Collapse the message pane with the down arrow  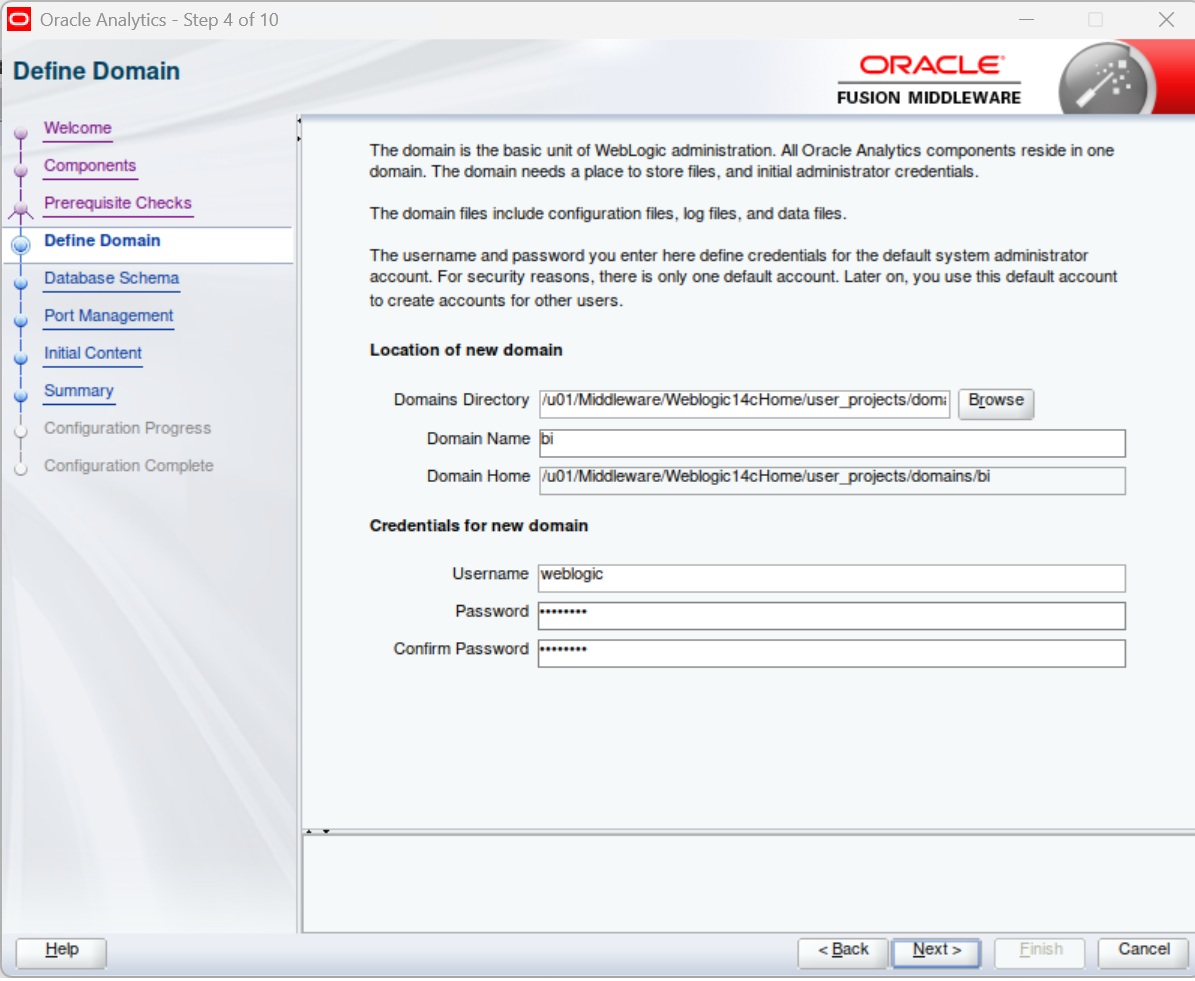[x=326, y=831]
